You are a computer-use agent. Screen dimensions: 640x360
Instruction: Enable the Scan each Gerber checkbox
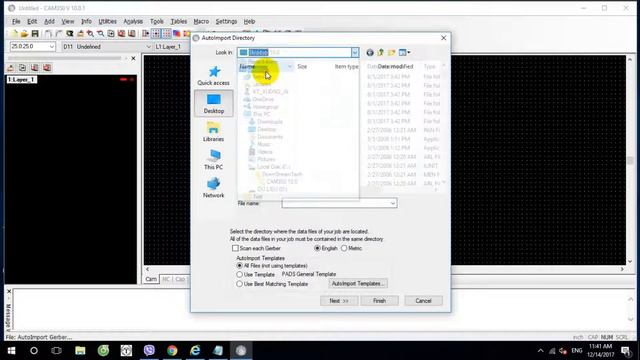click(235, 248)
